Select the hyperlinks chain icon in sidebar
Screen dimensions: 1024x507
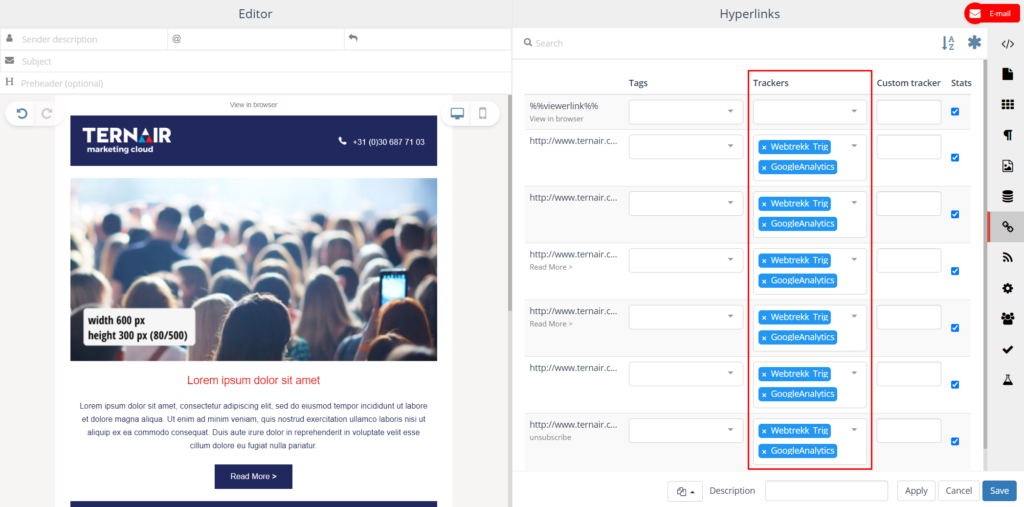coord(1007,227)
